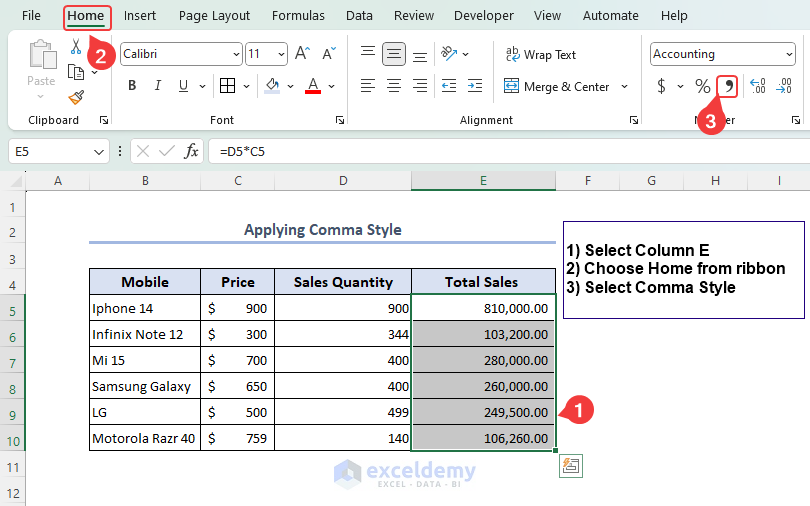Viewport: 810px width, 506px height.
Task: Apply Percent Style format
Action: pyautogui.click(x=702, y=87)
